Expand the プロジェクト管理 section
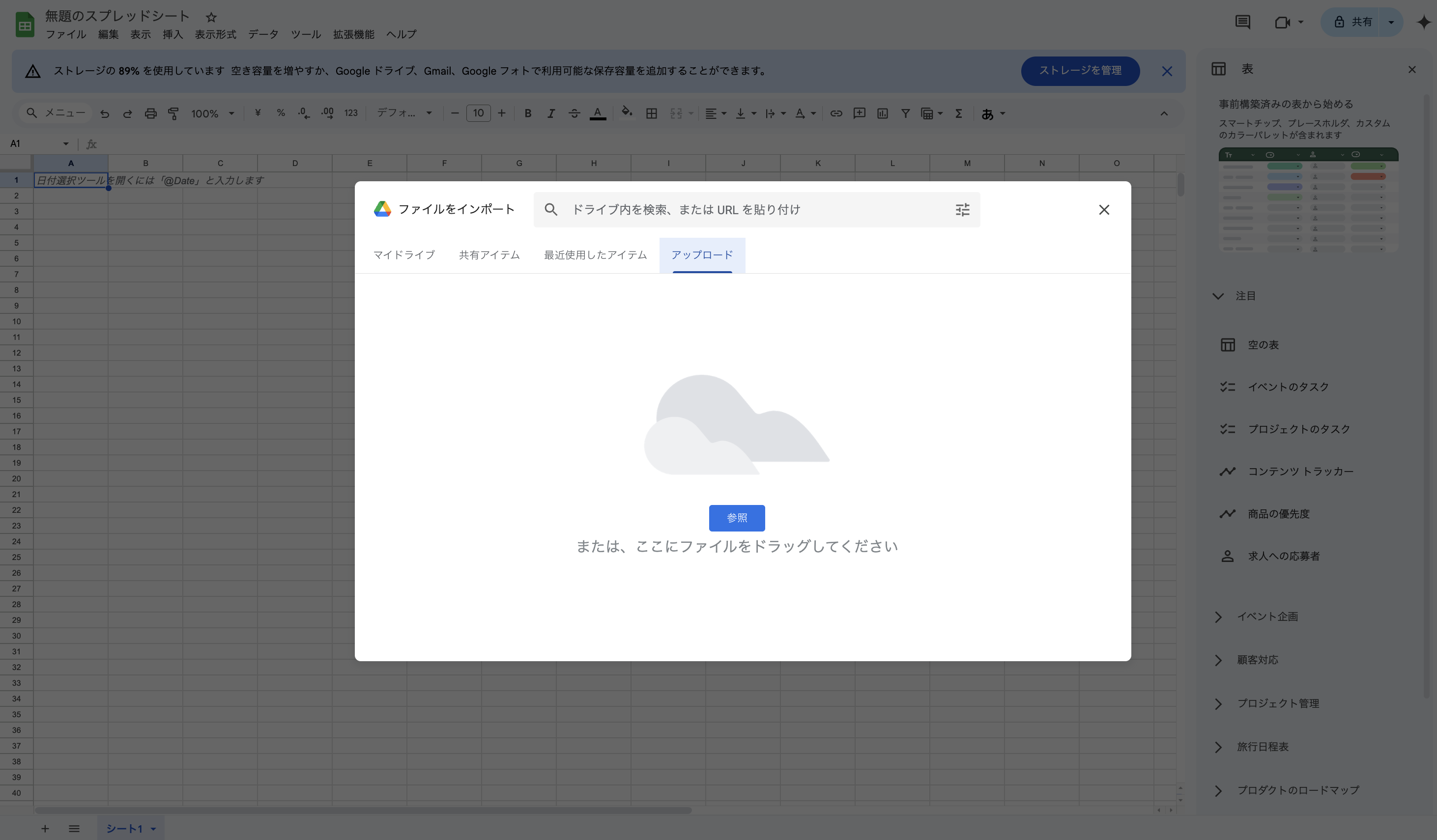 click(1218, 704)
